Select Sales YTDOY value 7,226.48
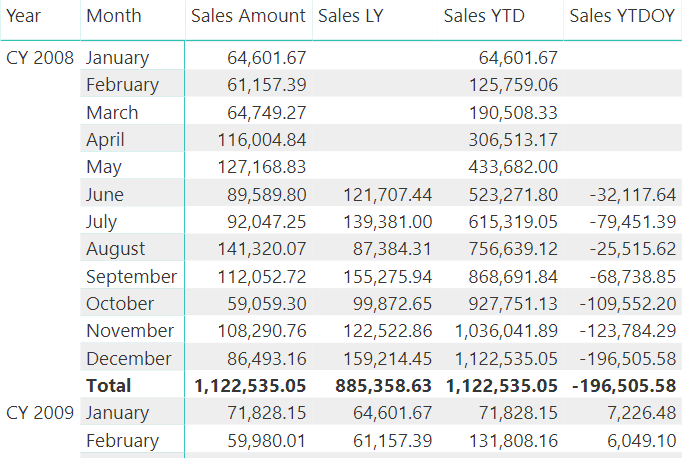The image size is (682, 458). [641, 413]
